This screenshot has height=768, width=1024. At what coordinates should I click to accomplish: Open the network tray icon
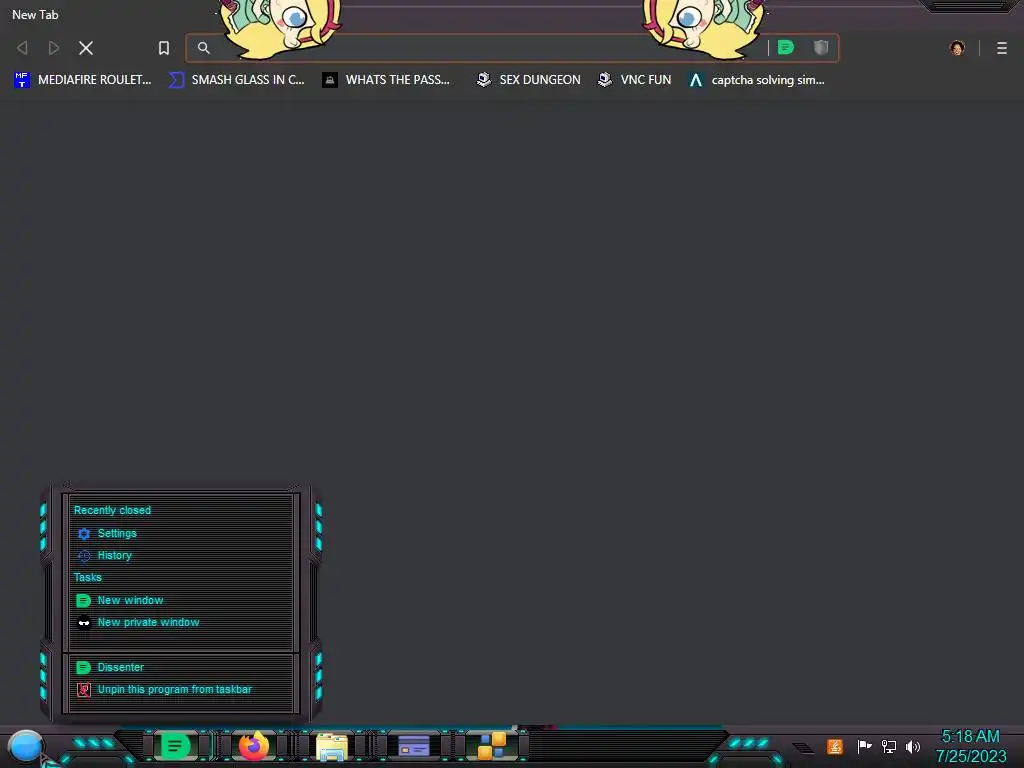click(x=889, y=746)
